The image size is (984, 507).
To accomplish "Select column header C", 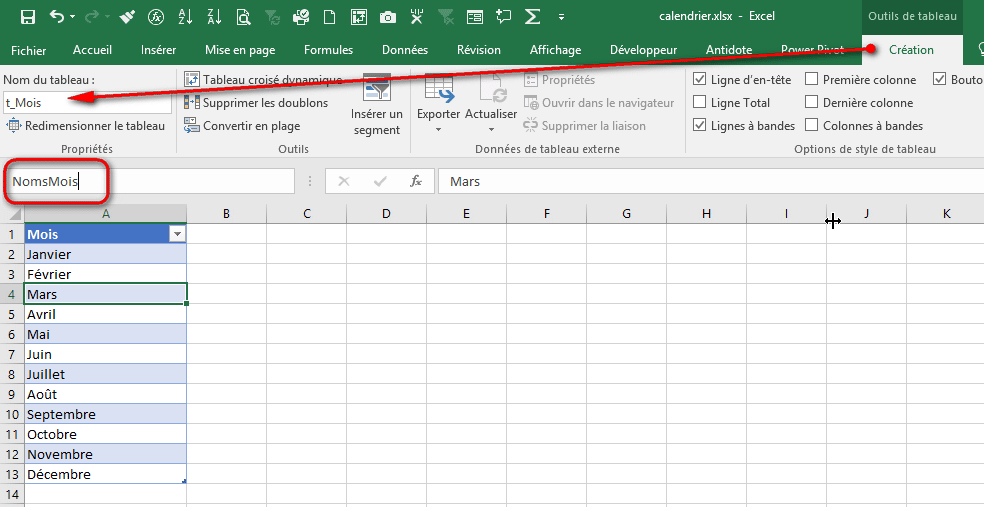I will point(306,214).
